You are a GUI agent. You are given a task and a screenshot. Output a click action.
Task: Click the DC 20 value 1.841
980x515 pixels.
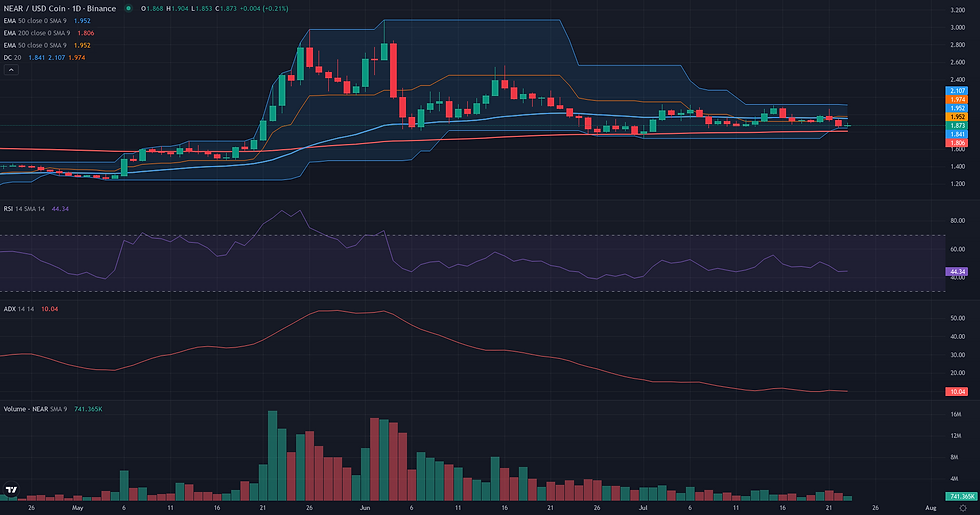tap(36, 58)
